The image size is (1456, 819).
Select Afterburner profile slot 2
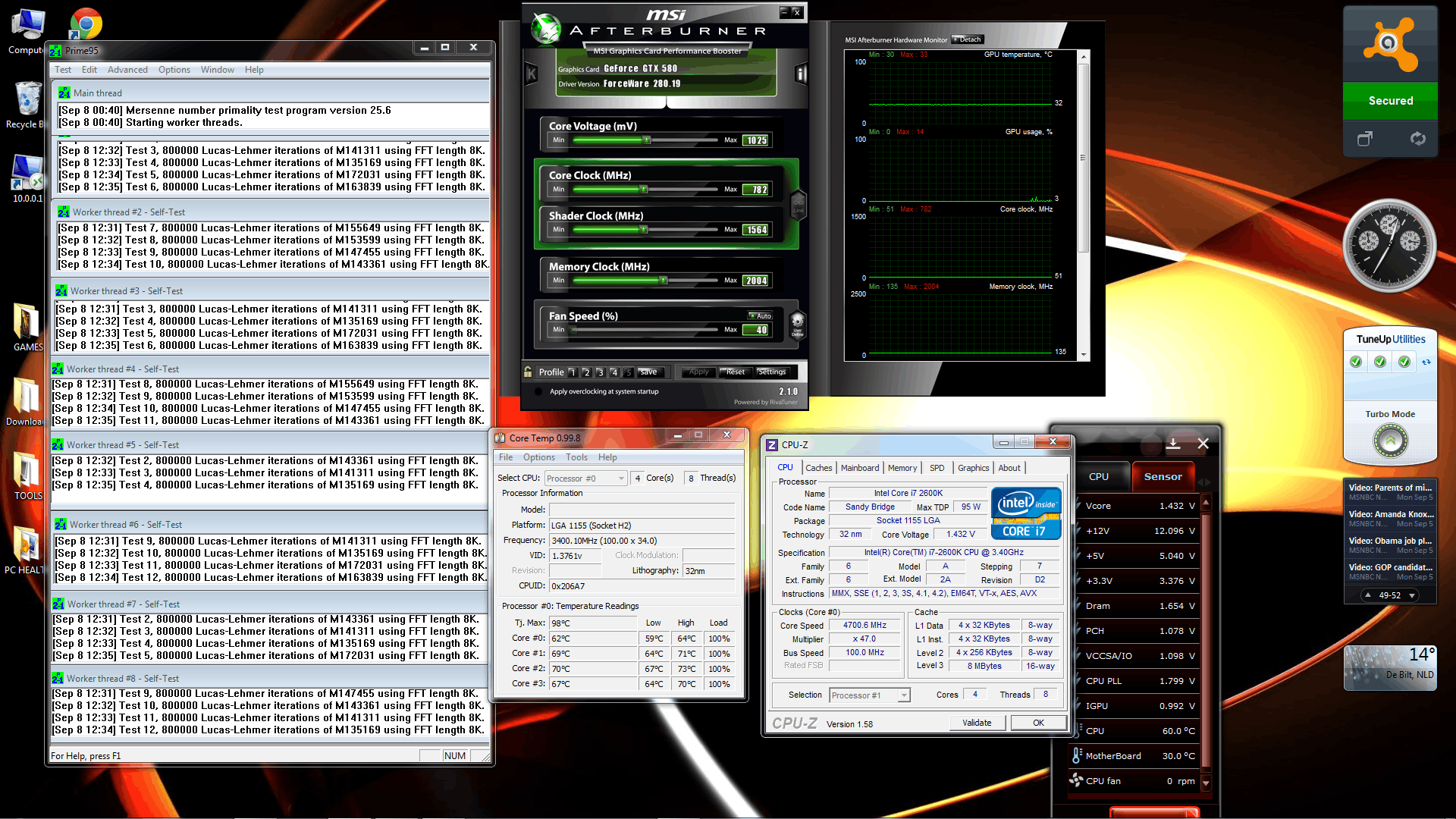point(587,372)
